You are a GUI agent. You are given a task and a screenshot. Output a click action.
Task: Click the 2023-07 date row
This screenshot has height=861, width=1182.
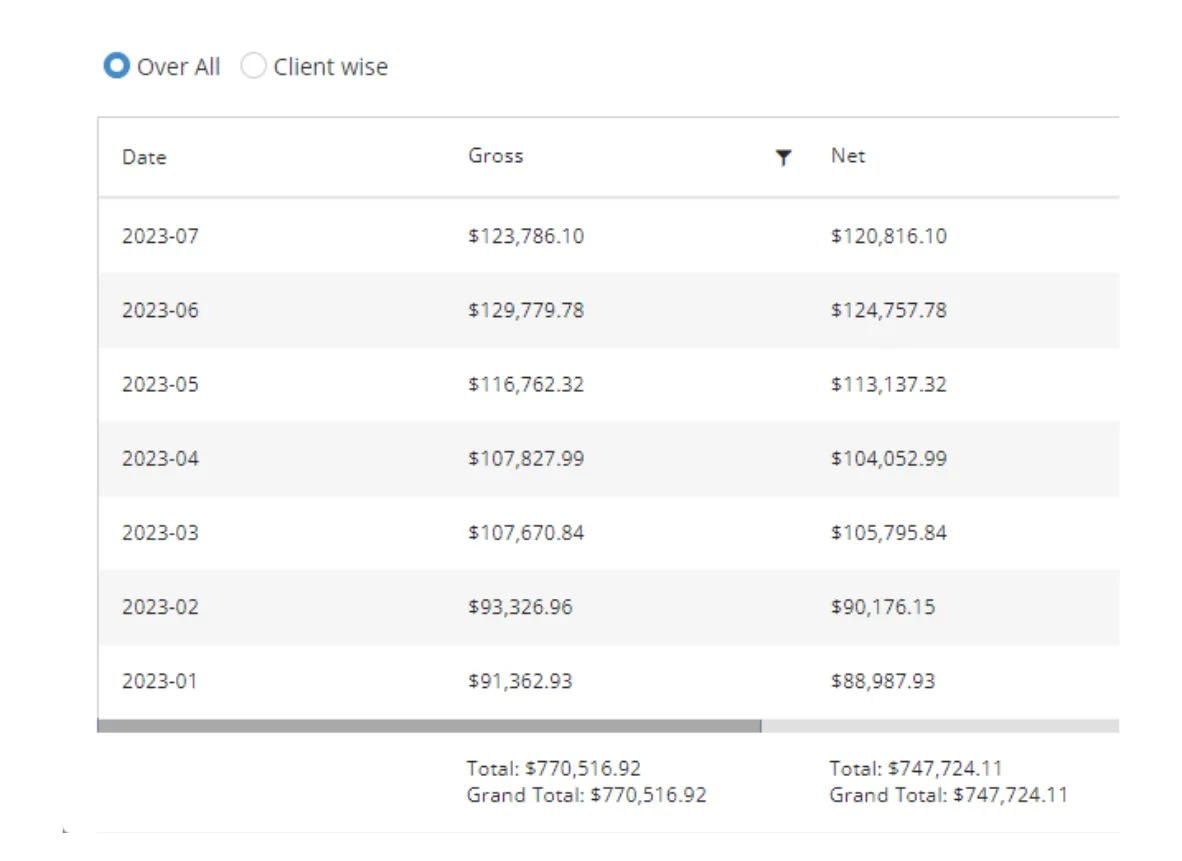pyautogui.click(x=160, y=236)
